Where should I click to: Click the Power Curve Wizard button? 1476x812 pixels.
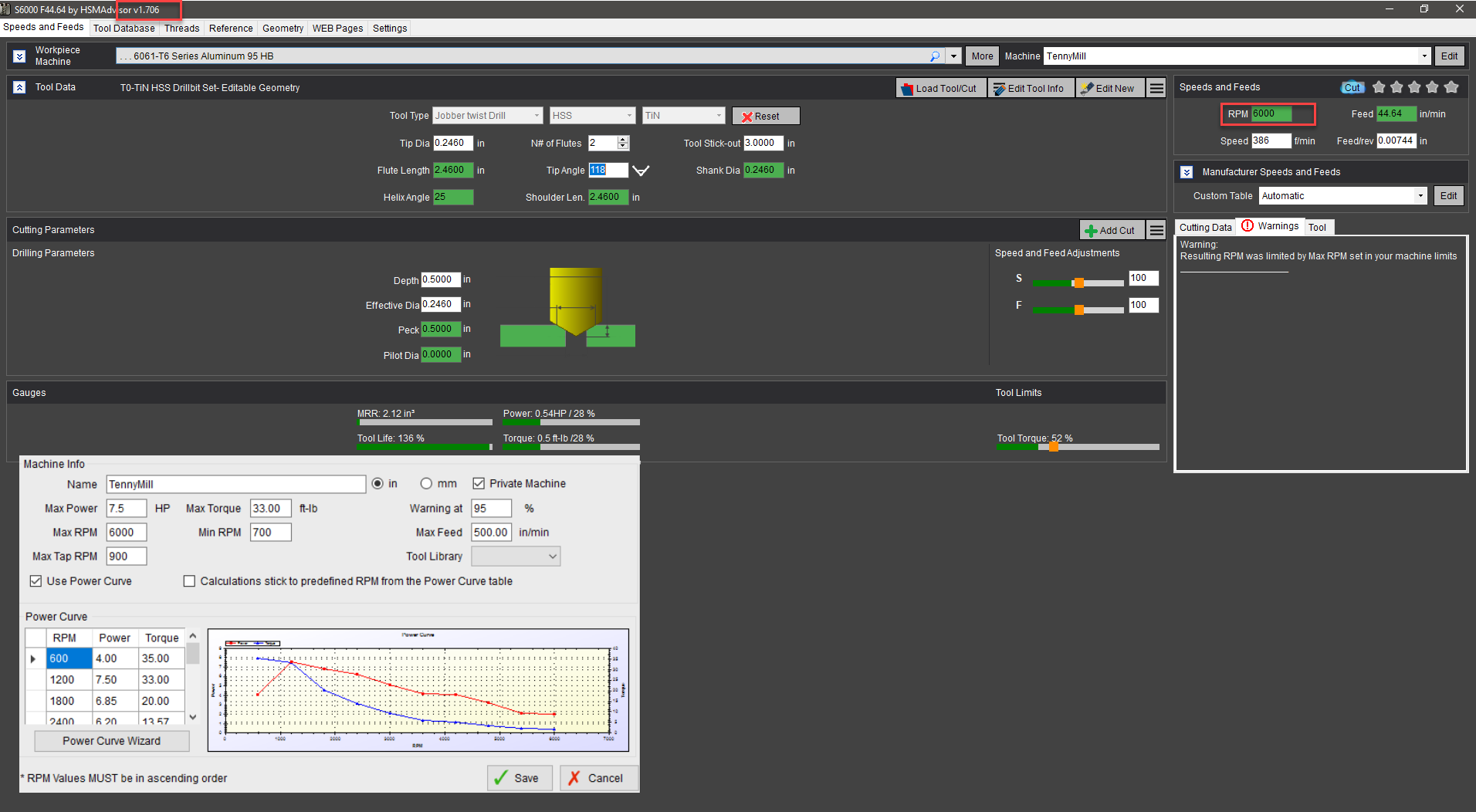[x=112, y=741]
